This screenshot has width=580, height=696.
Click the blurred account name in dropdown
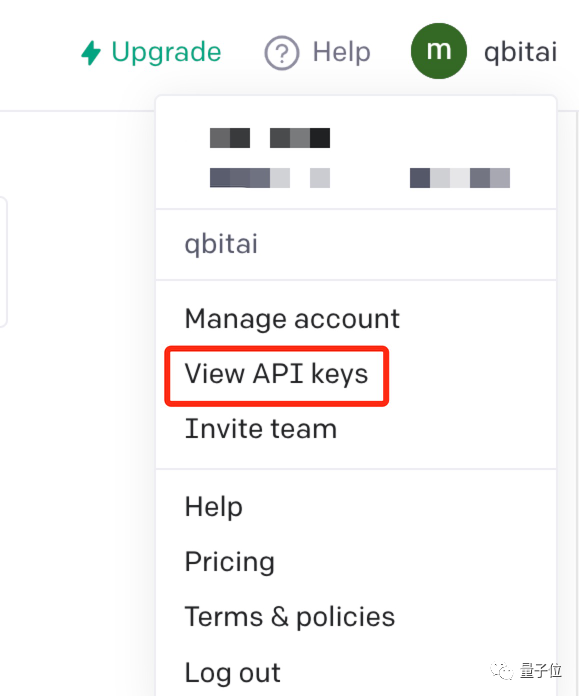(270, 138)
